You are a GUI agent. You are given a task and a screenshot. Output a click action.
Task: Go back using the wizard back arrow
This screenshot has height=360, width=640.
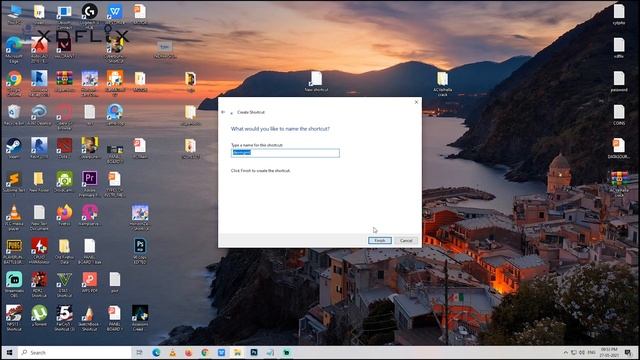coord(223,112)
